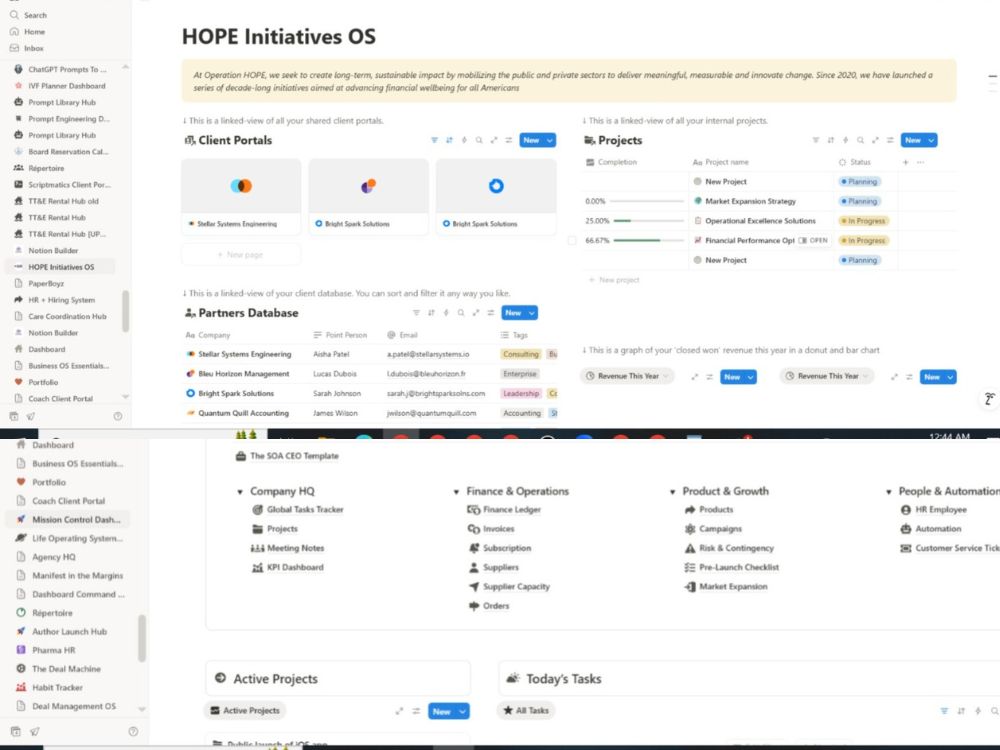Open the New dropdown arrow in Partners Database

pyautogui.click(x=531, y=312)
